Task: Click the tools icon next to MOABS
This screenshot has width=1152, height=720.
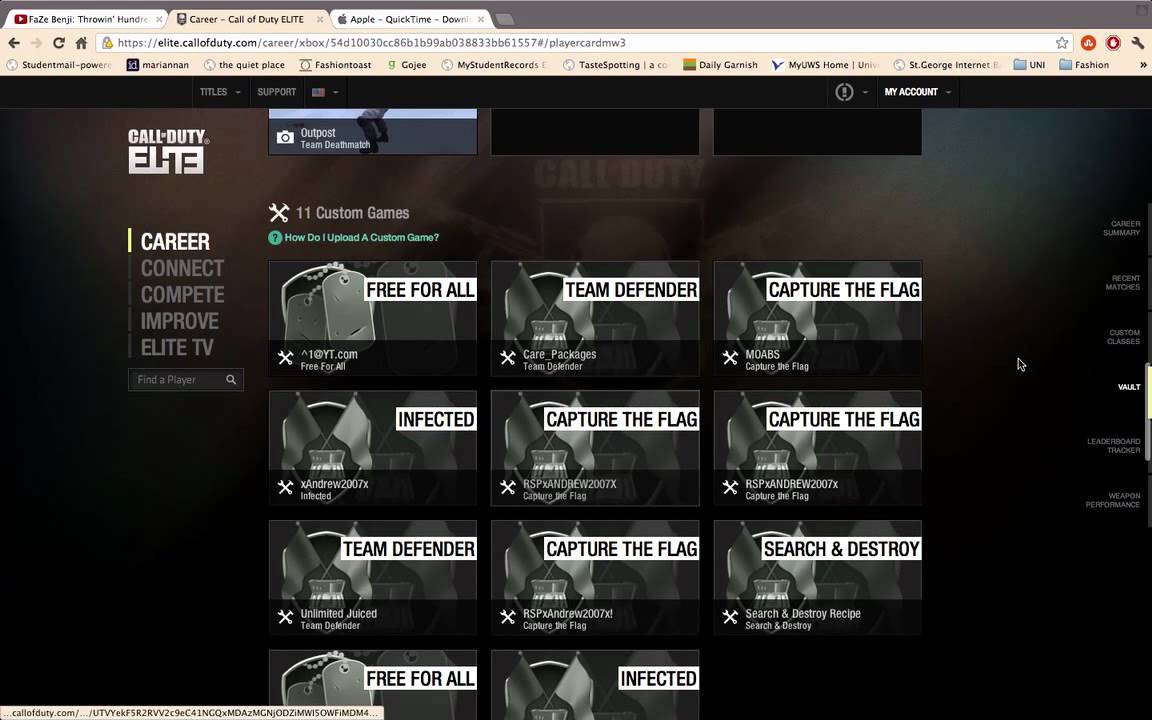Action: click(730, 358)
